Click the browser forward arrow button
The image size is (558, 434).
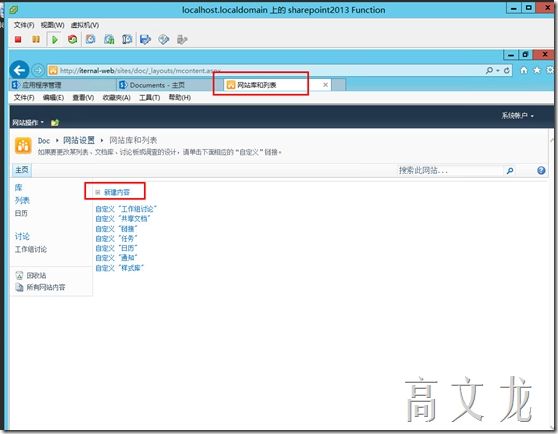click(x=38, y=70)
